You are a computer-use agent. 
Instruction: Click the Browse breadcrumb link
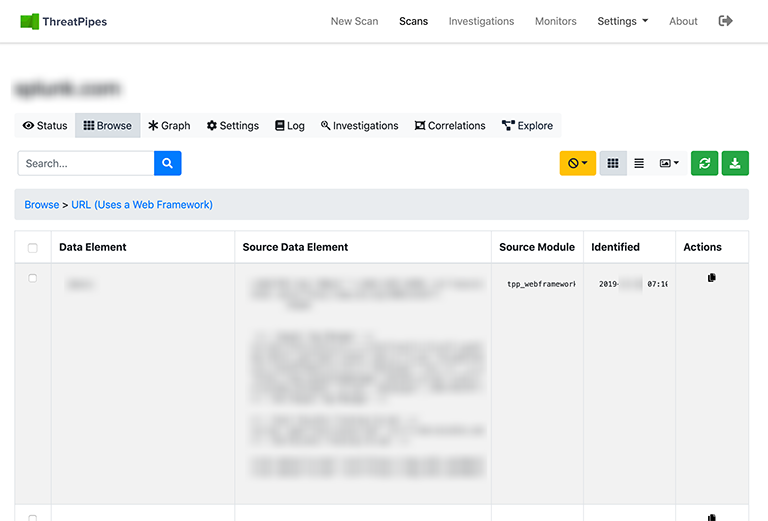(42, 205)
